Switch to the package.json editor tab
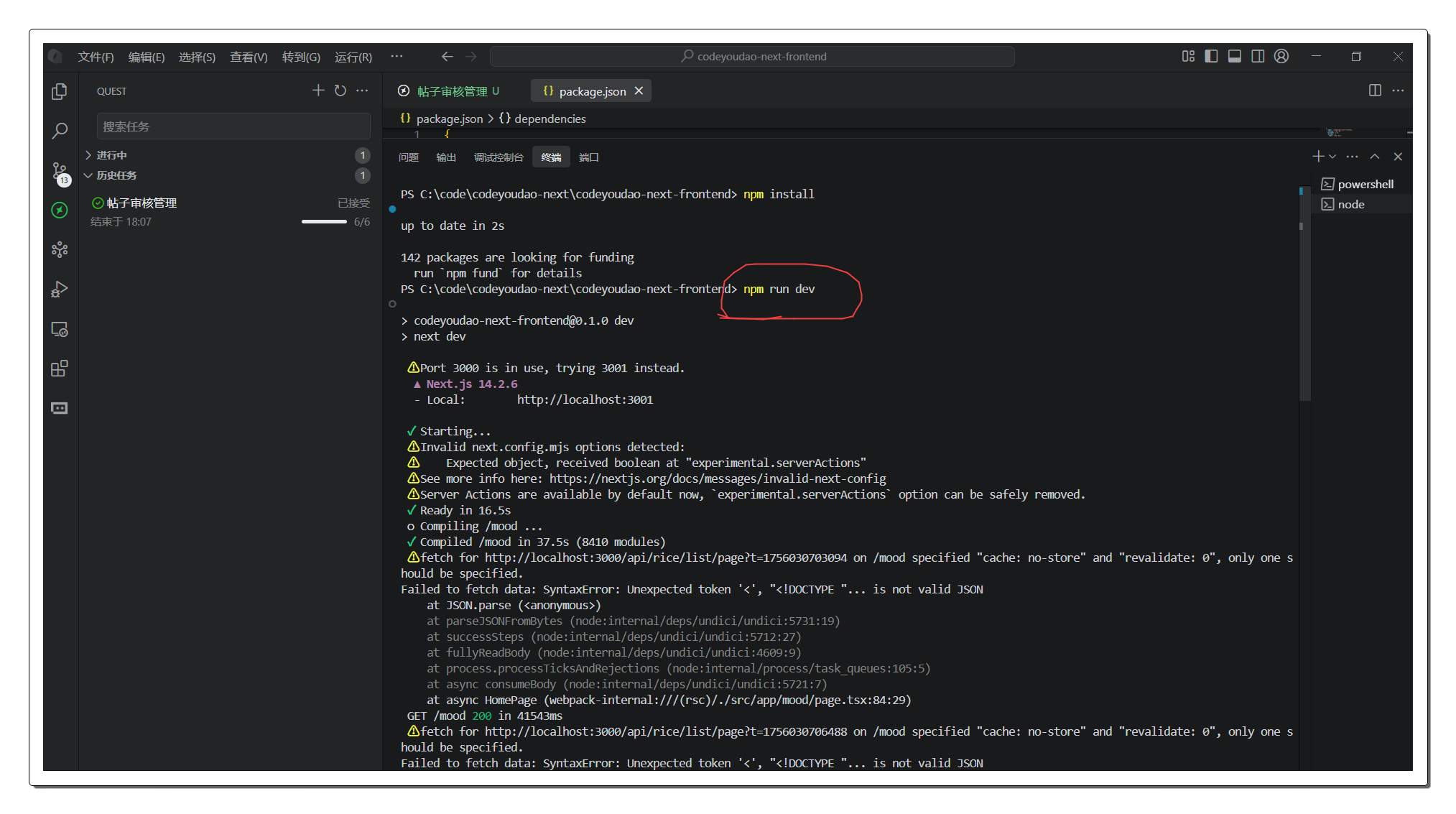The image size is (1456, 814). [592, 91]
